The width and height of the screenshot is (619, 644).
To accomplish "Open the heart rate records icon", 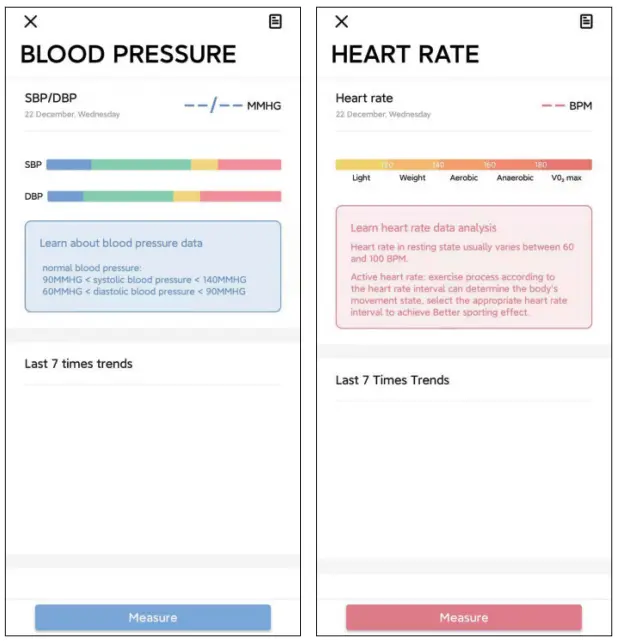I will coord(586,22).
